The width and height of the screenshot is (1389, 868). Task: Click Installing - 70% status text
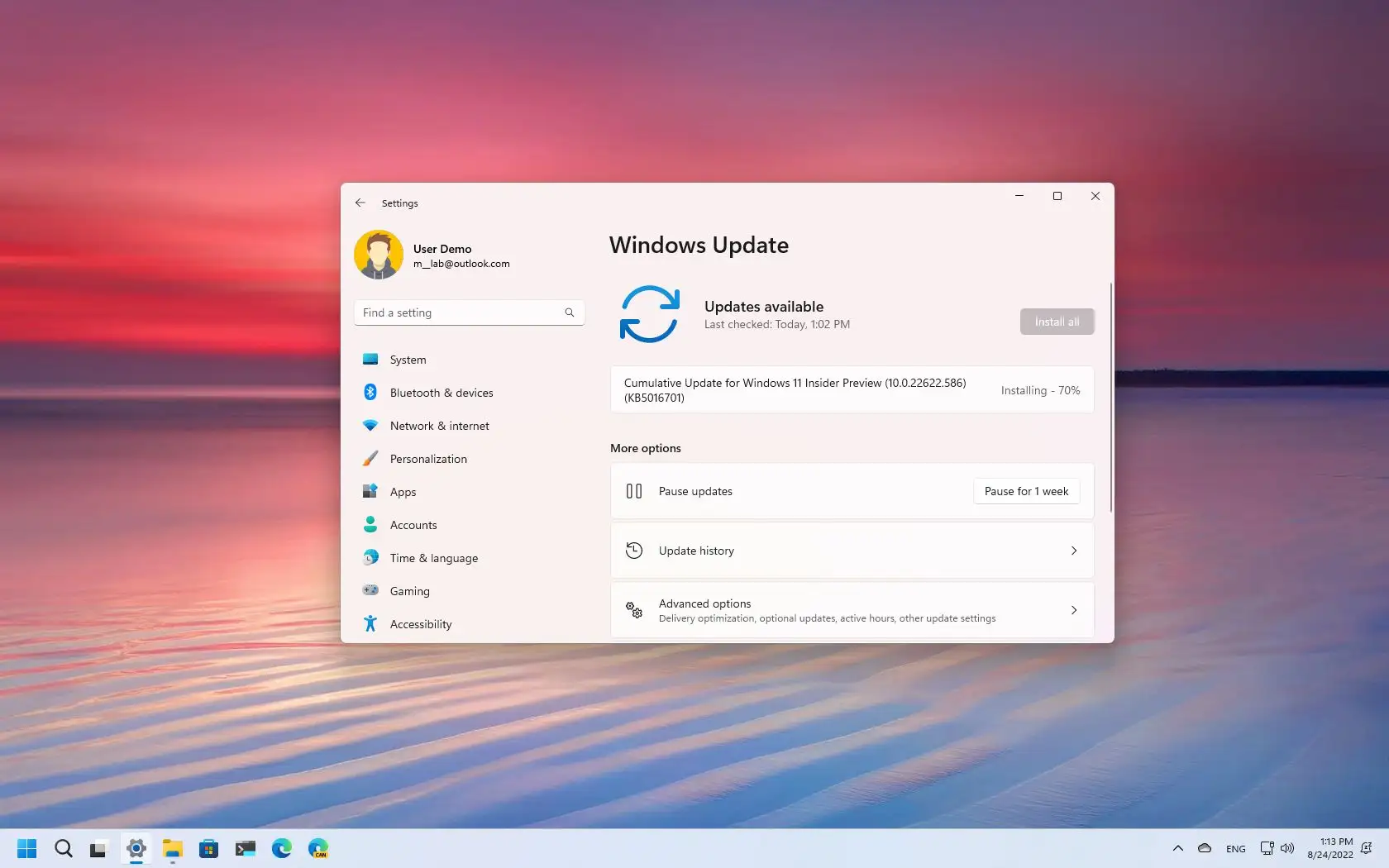[x=1040, y=390]
